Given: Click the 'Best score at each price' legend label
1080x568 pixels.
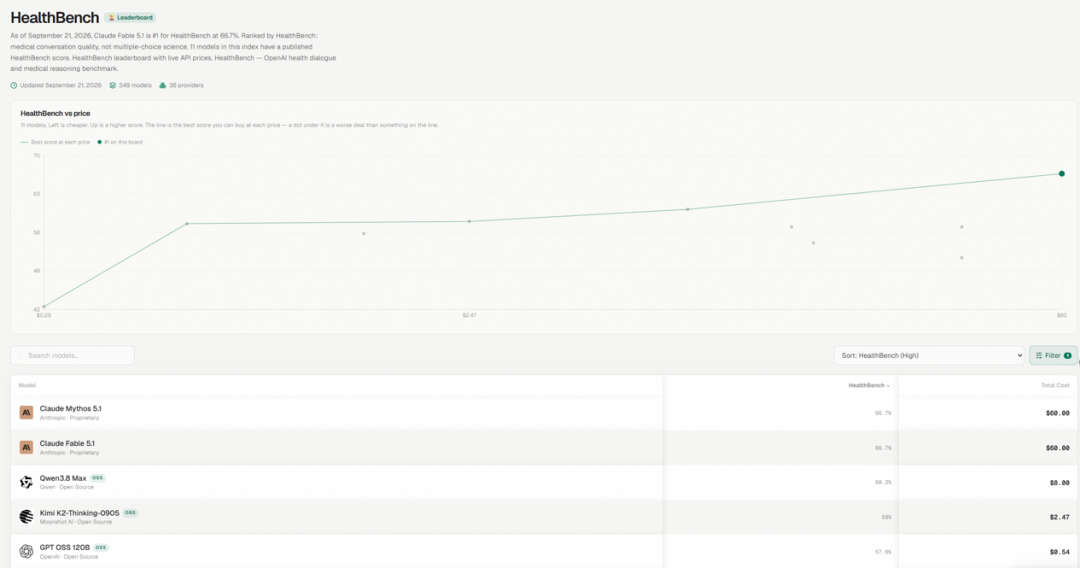Looking at the screenshot, I should [61, 142].
